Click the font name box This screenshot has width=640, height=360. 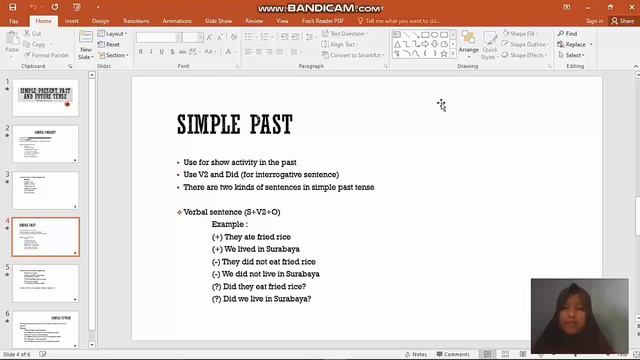click(x=159, y=37)
